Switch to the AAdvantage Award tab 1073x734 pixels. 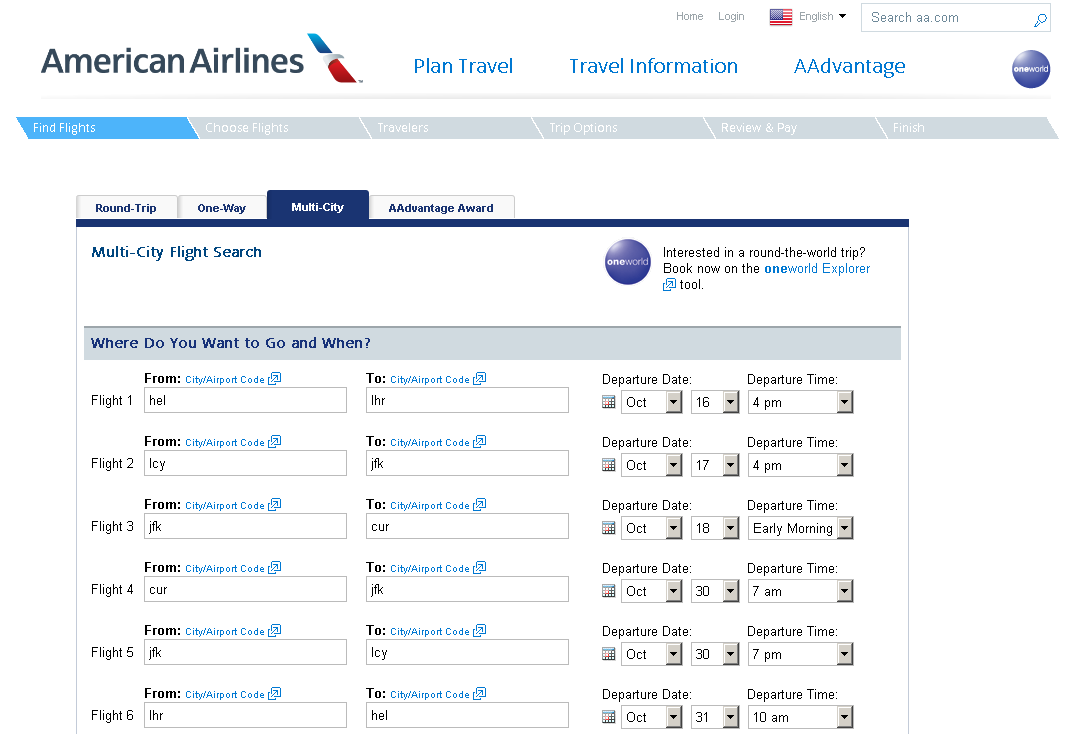(x=441, y=208)
